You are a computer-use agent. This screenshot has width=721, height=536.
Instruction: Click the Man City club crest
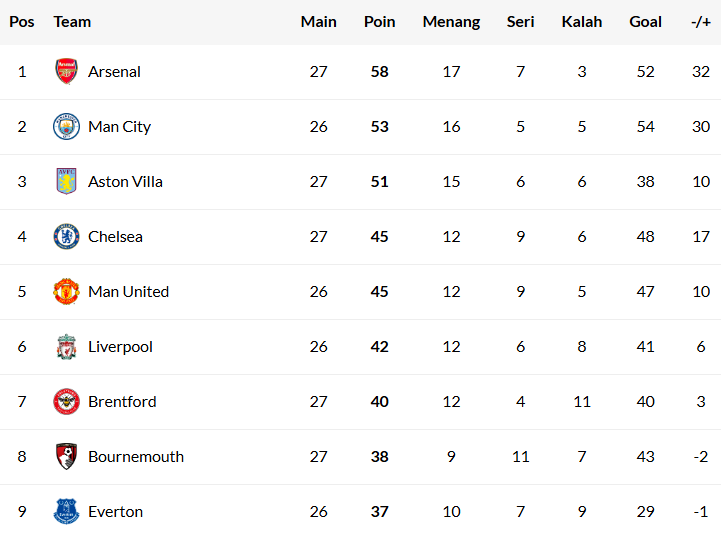pos(66,127)
